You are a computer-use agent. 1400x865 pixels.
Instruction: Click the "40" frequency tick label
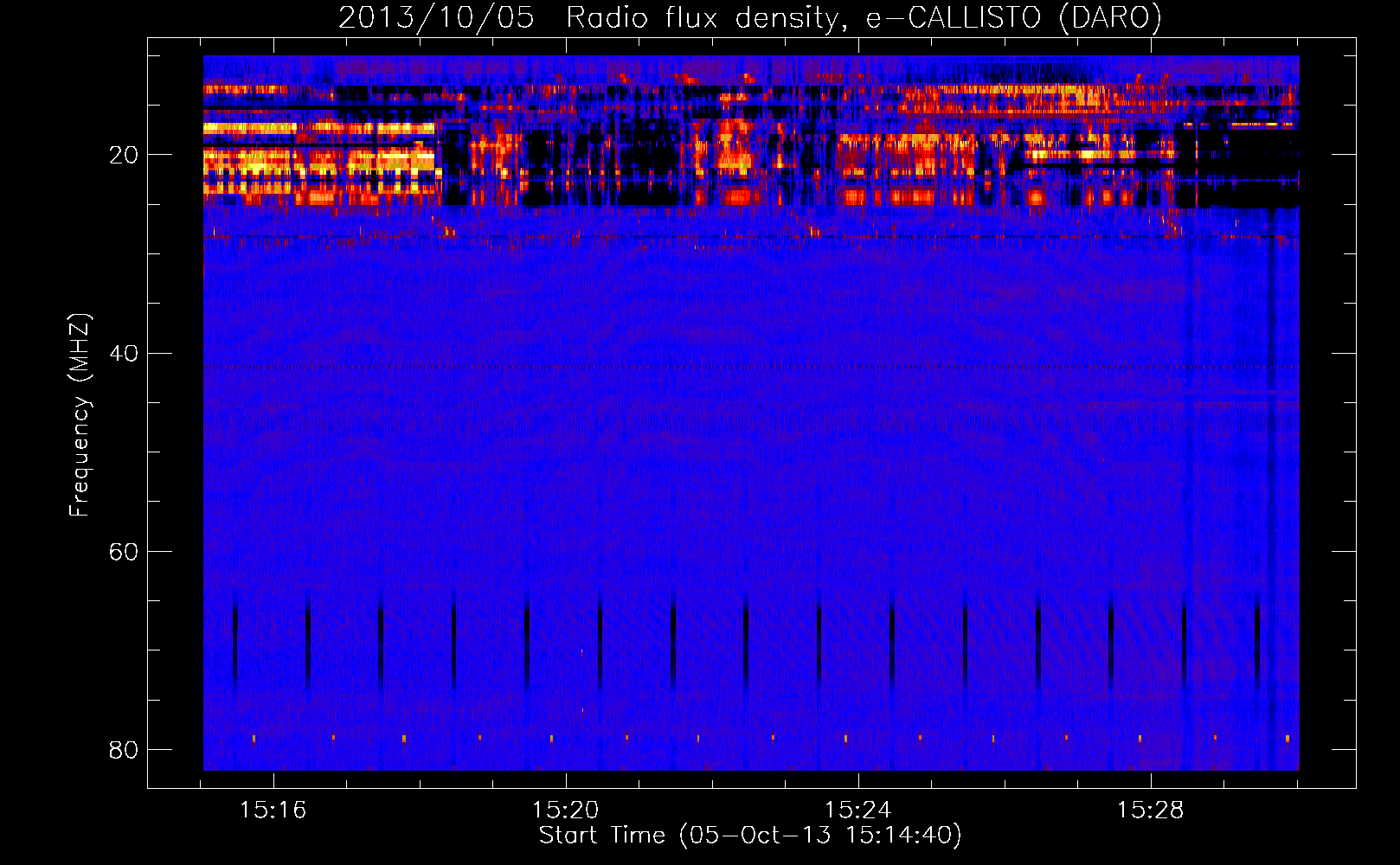[124, 354]
